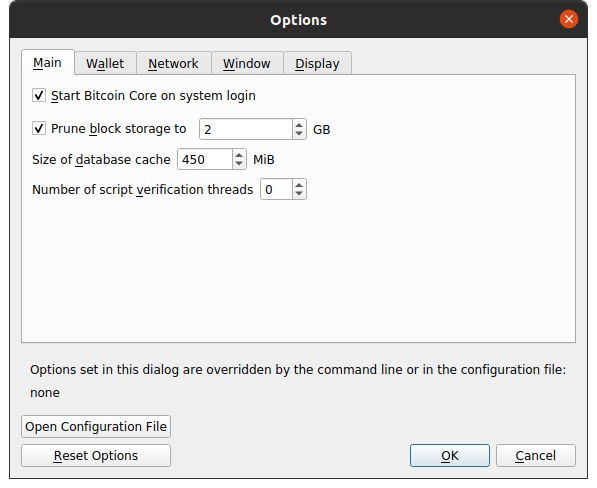Select the Window tab

tap(247, 63)
